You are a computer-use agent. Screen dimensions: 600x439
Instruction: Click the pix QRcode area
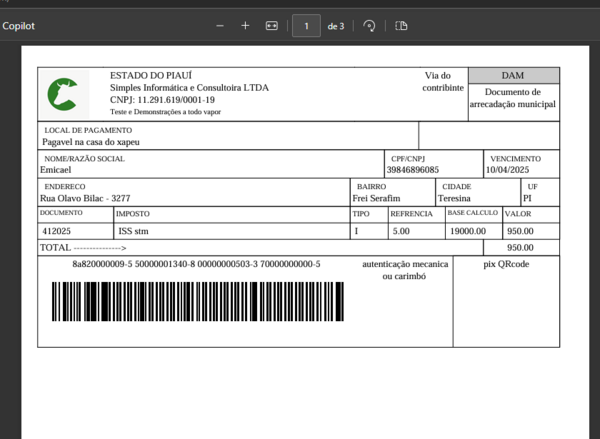[x=506, y=302]
